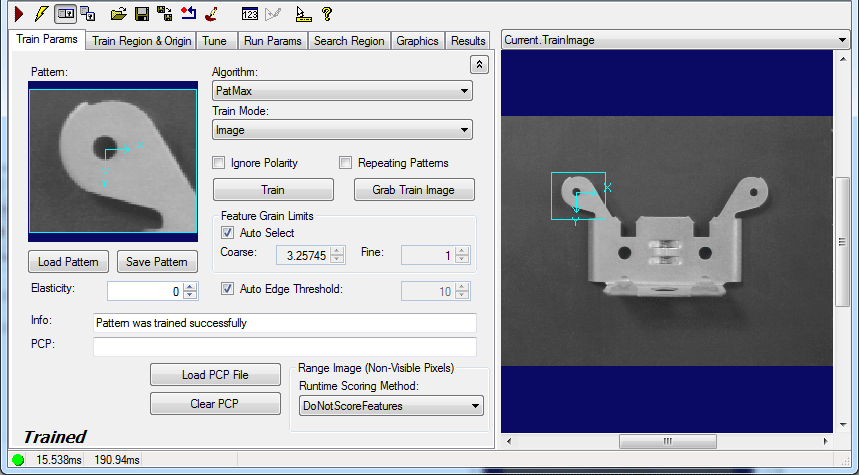Click the Trained status label

(x=55, y=437)
